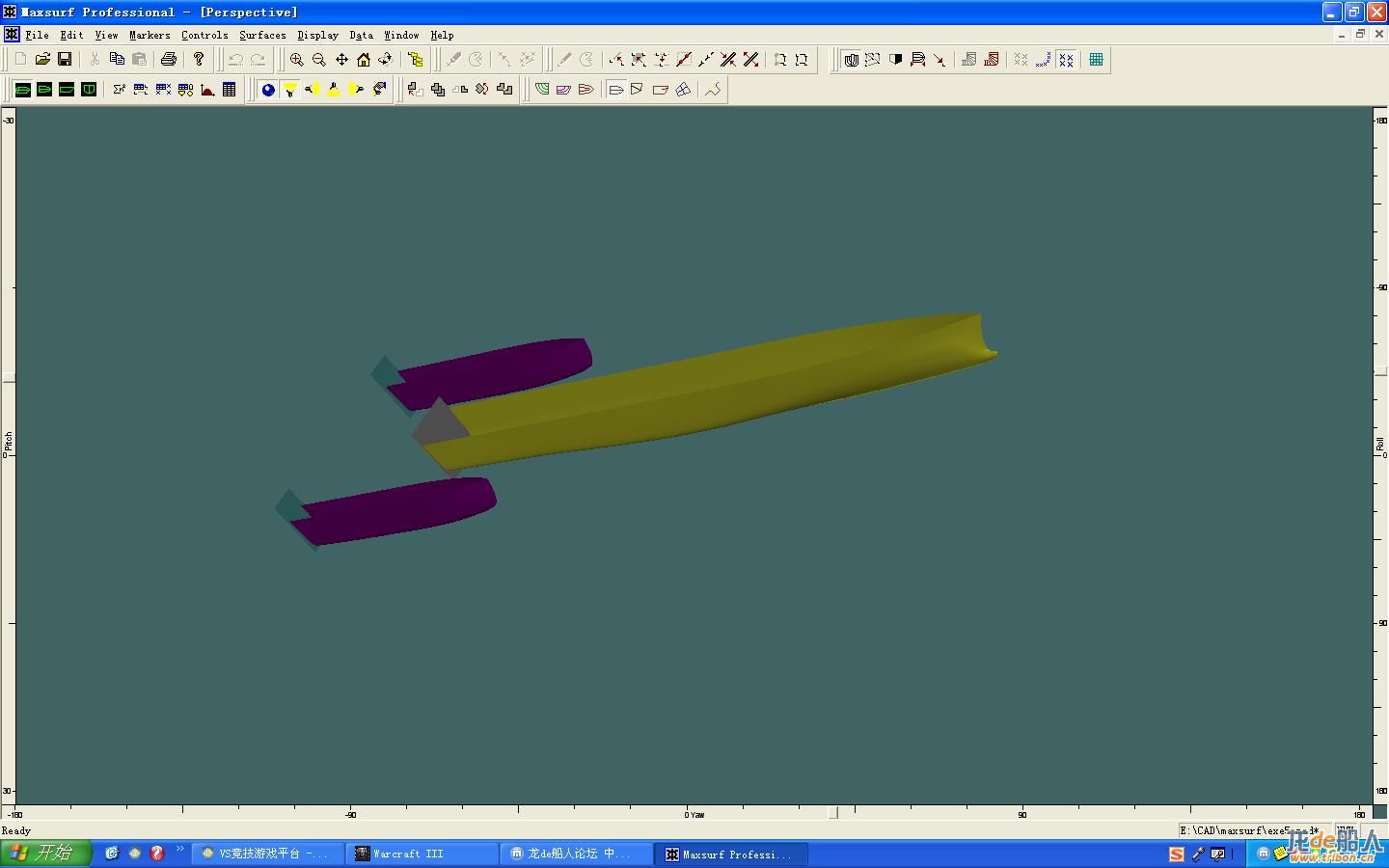
Task: Switch to the Plan window icon
Action: pyautogui.click(x=44, y=89)
